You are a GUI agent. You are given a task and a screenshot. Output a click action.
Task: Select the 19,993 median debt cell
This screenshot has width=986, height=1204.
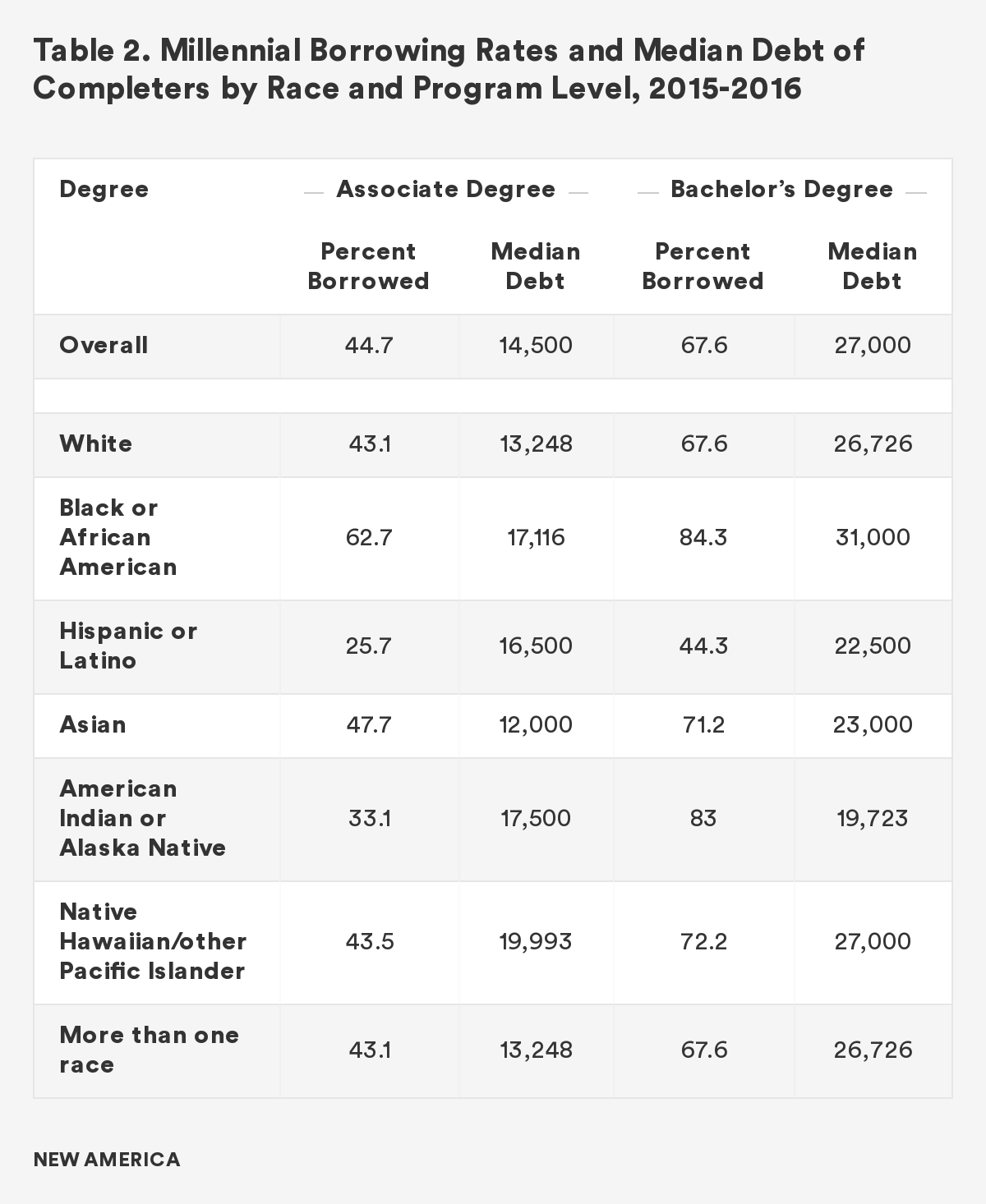point(536,941)
